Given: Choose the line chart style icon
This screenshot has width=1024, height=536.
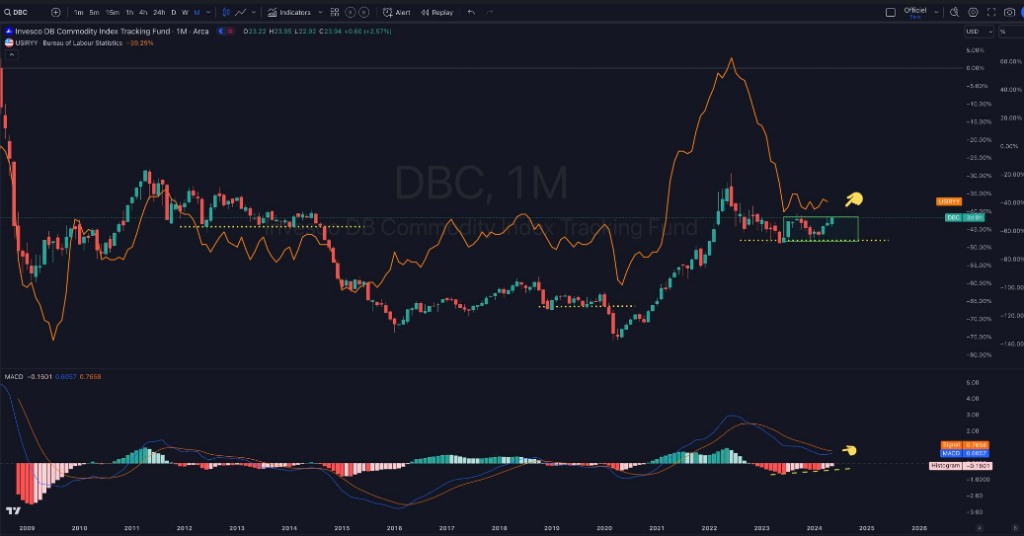Looking at the screenshot, I should pyautogui.click(x=241, y=12).
